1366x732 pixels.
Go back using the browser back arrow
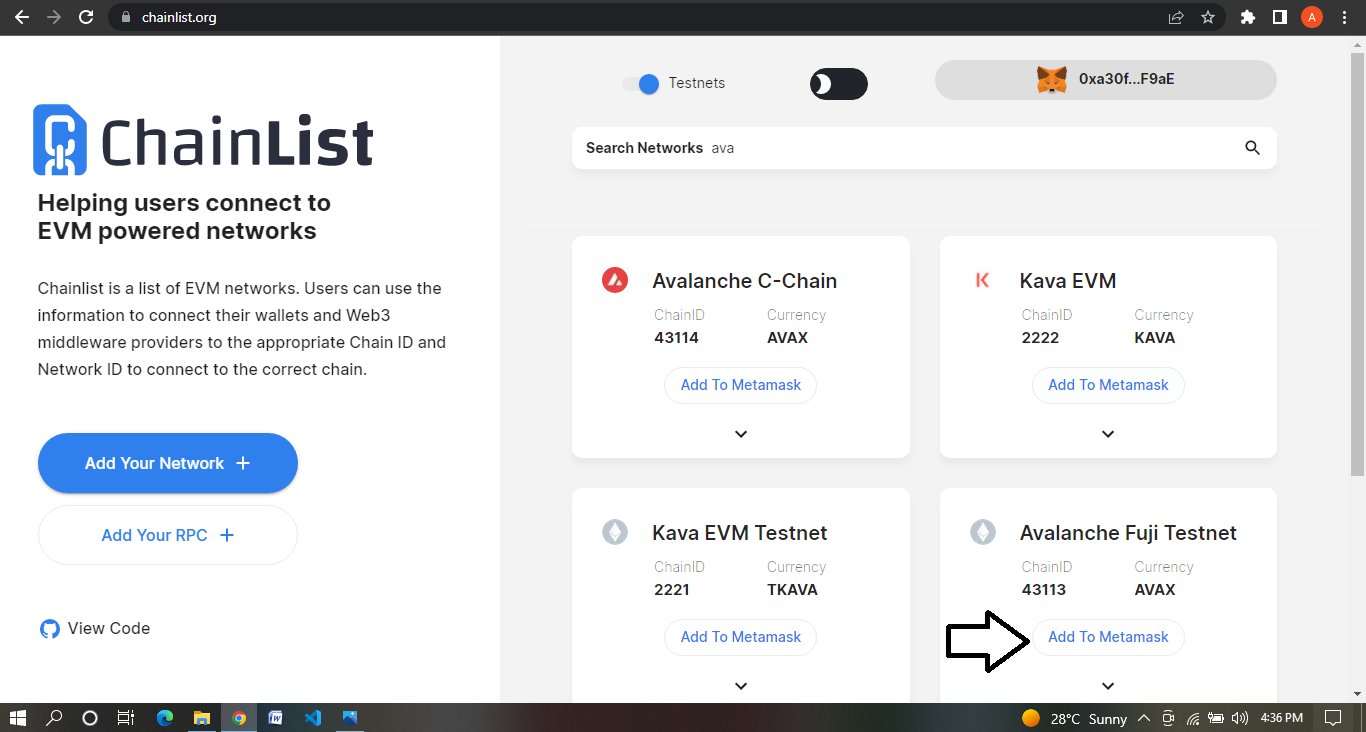point(21,17)
